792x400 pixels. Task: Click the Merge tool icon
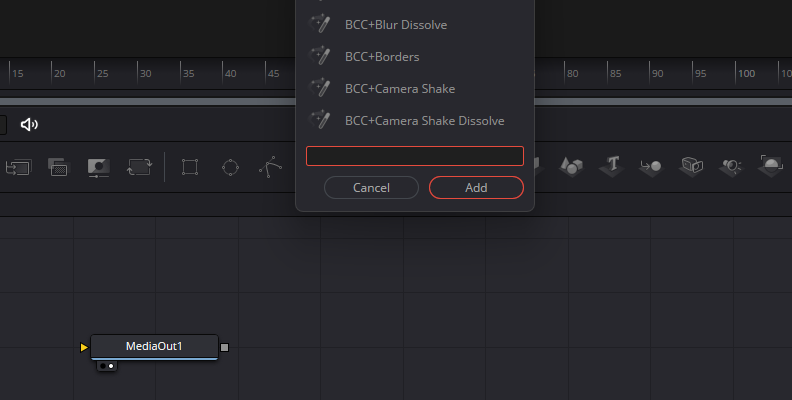pyautogui.click(x=17, y=166)
